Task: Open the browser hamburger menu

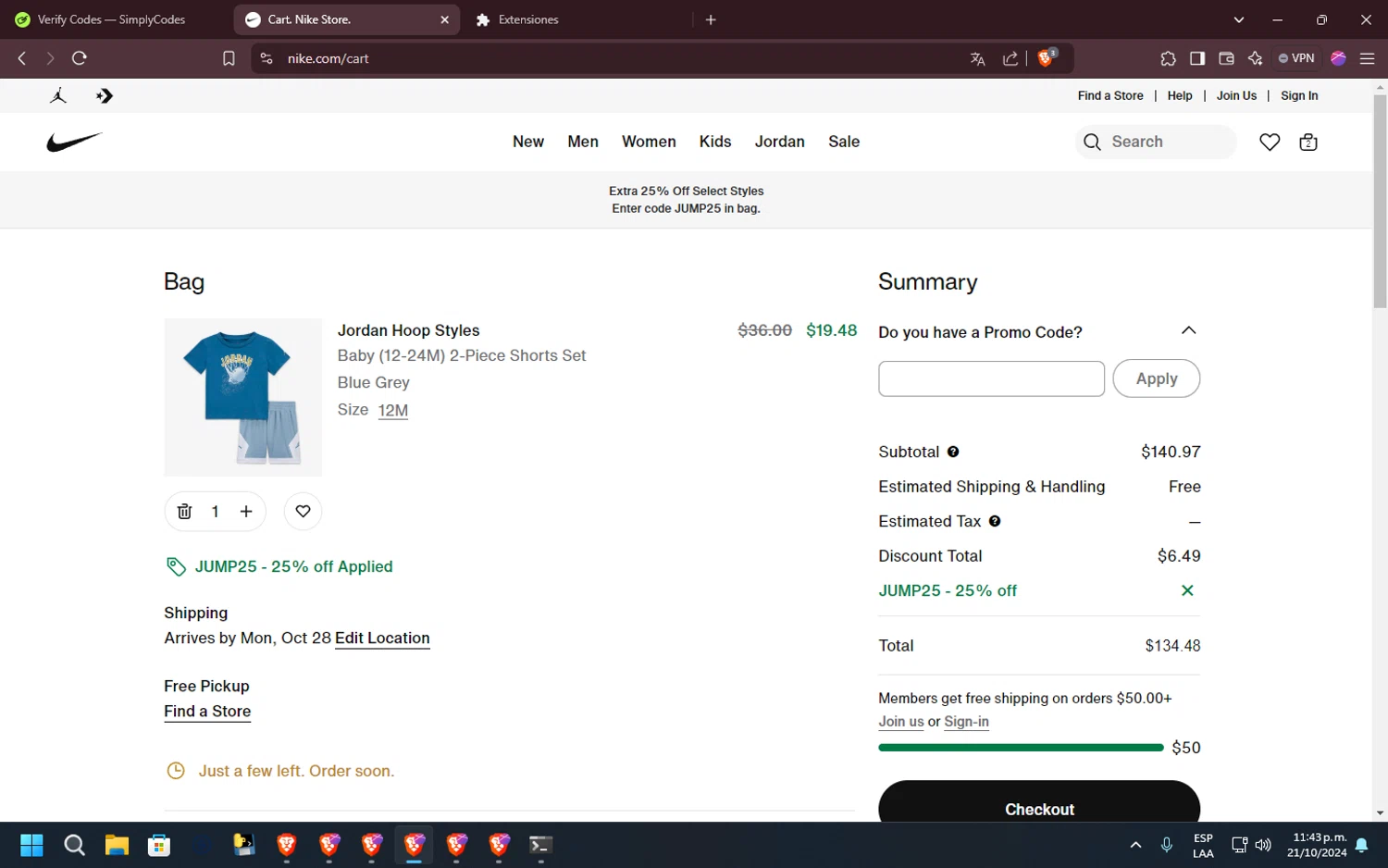Action: coord(1367,58)
